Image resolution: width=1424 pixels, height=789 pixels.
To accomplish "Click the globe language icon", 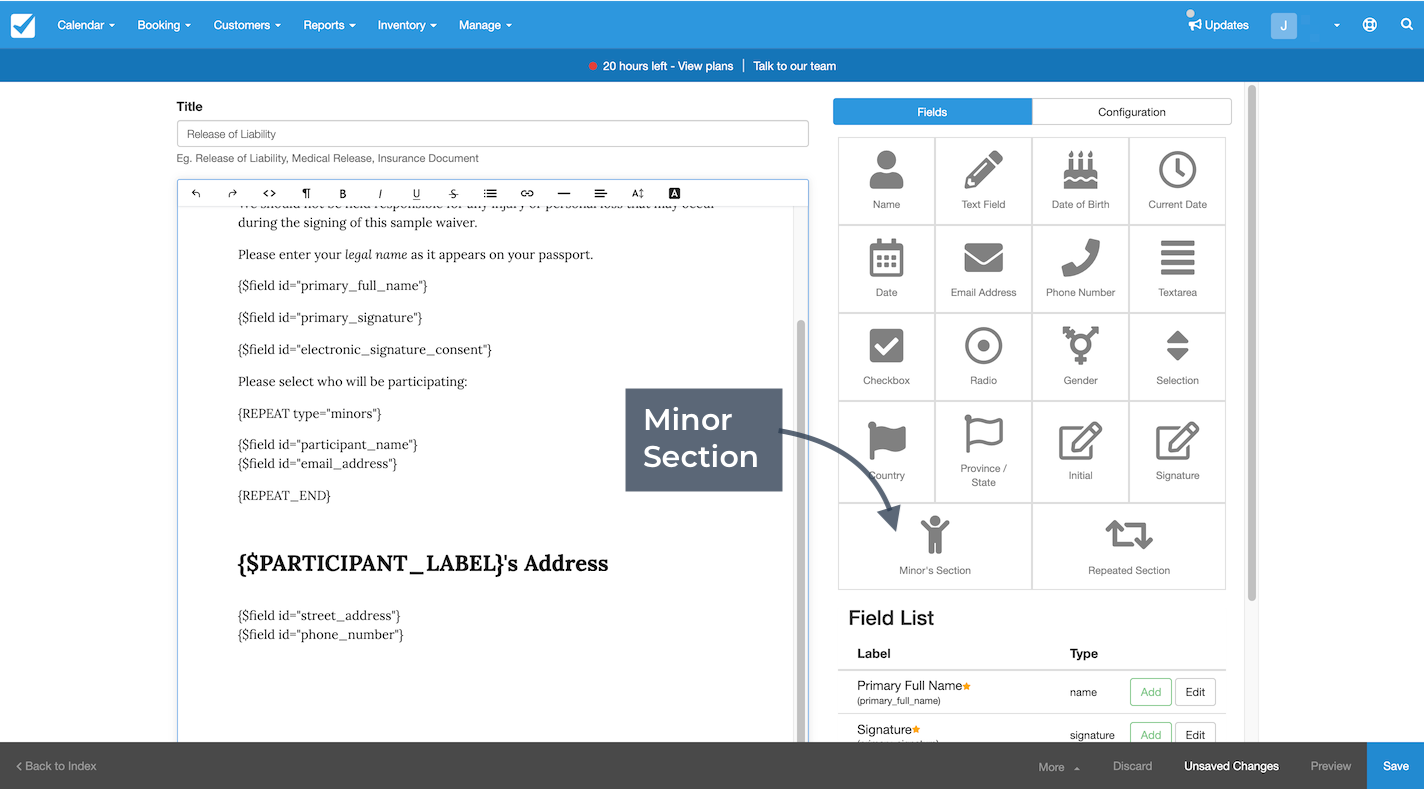I will pyautogui.click(x=1370, y=25).
